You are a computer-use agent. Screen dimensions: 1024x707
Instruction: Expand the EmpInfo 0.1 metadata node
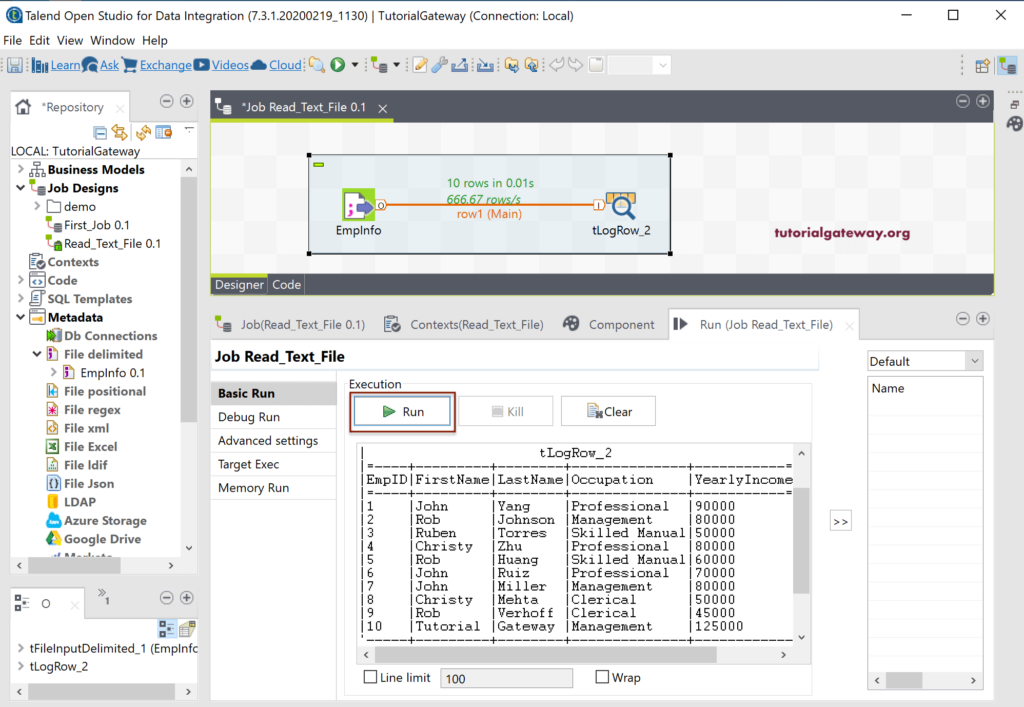click(54, 372)
